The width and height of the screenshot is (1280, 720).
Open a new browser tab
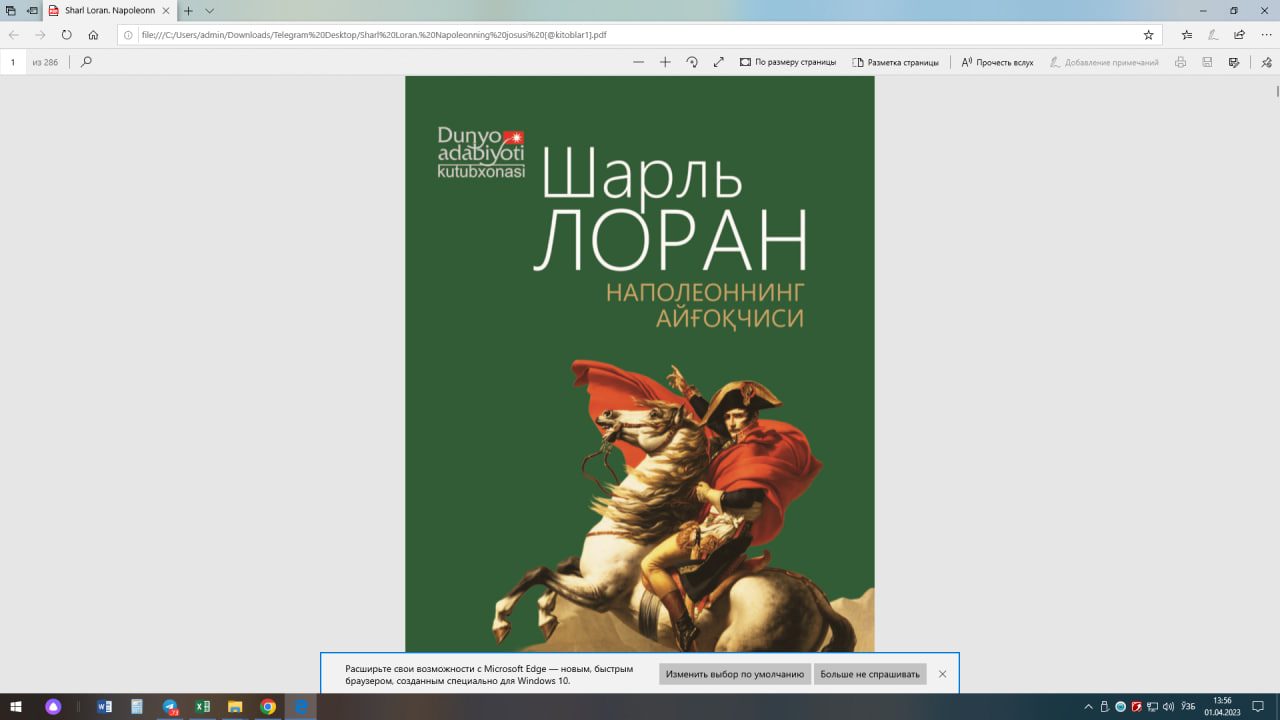[188, 11]
